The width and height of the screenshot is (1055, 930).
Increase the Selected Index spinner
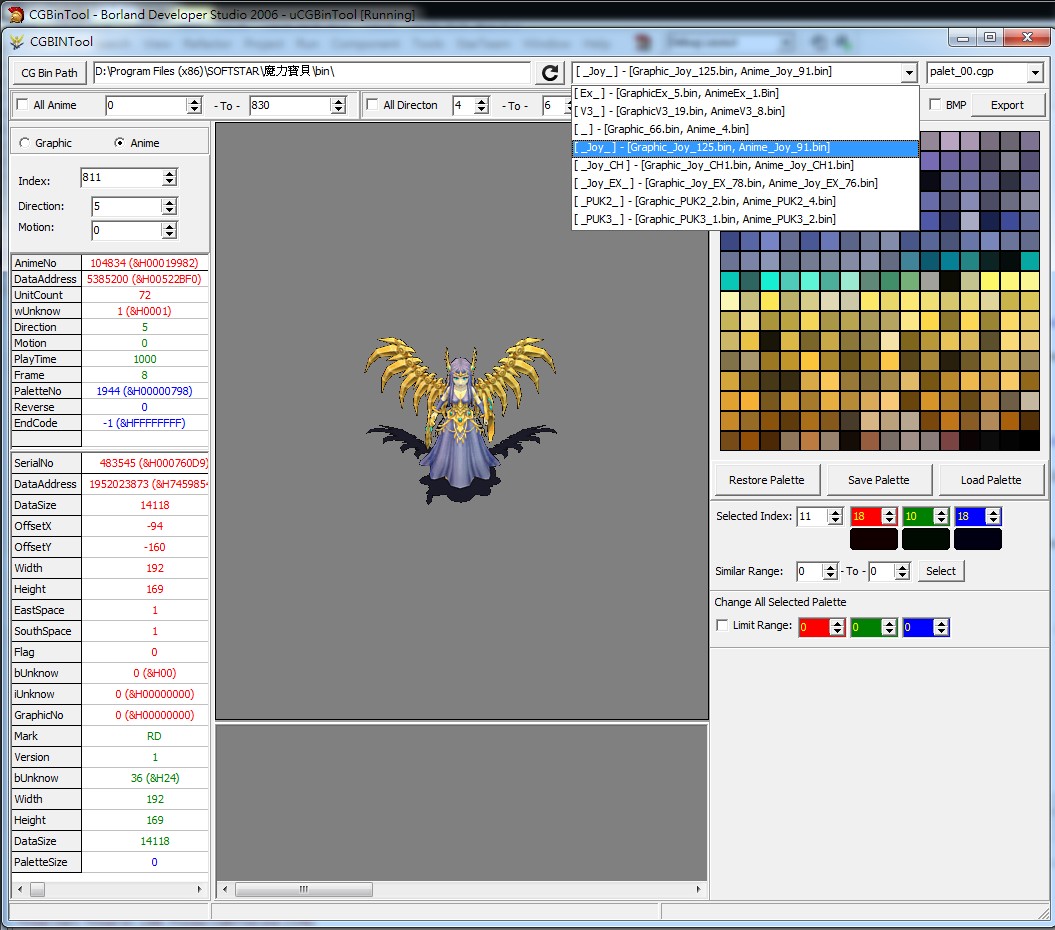(834, 512)
